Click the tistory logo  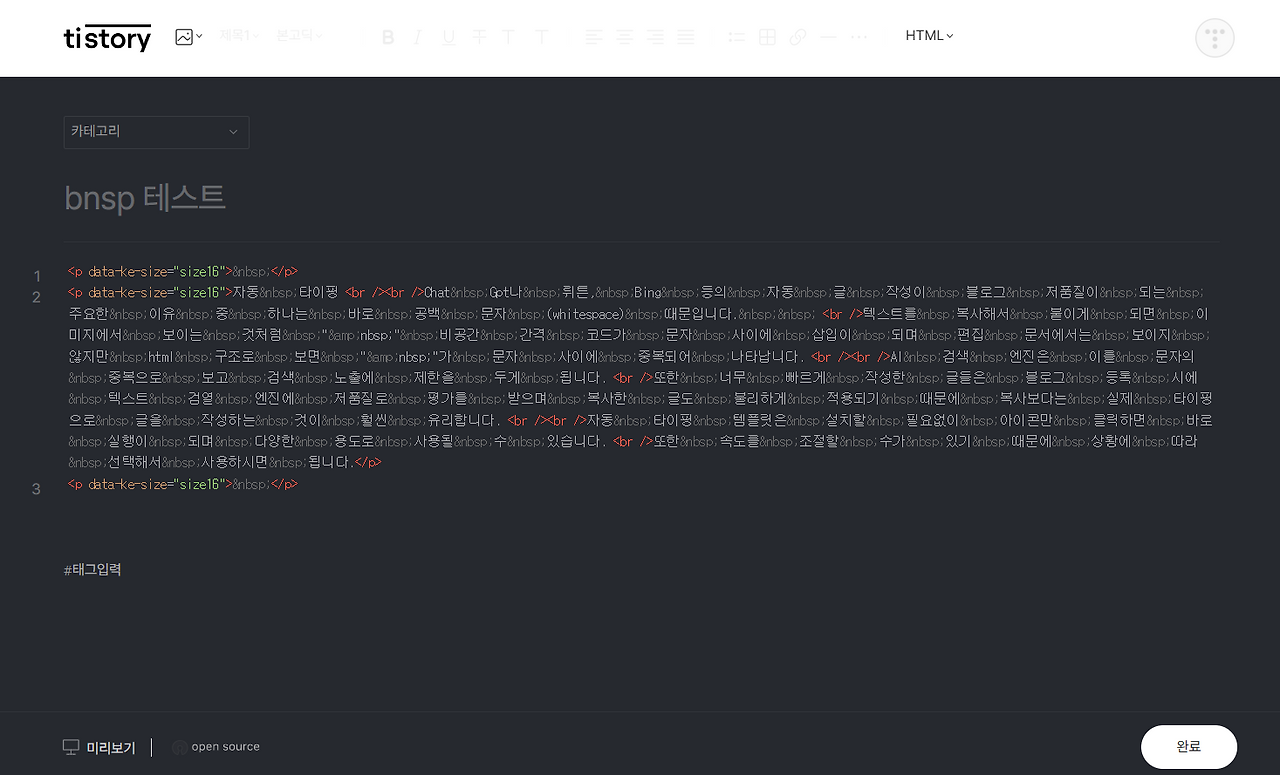tap(107, 37)
